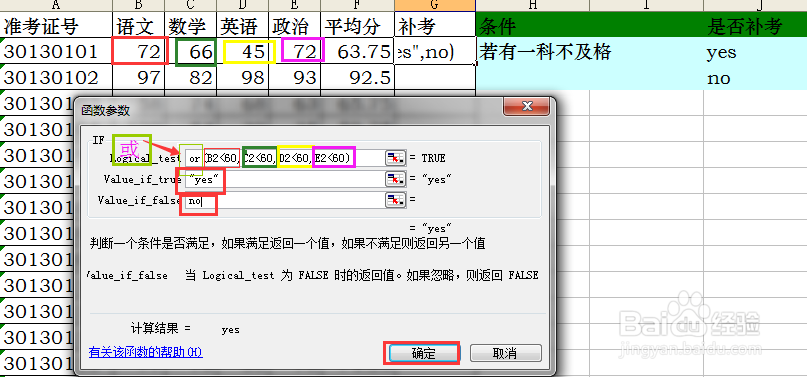Viewport: 807px width, 377px height.
Task: Click the range selector icon for Logical_test
Action: (395, 158)
